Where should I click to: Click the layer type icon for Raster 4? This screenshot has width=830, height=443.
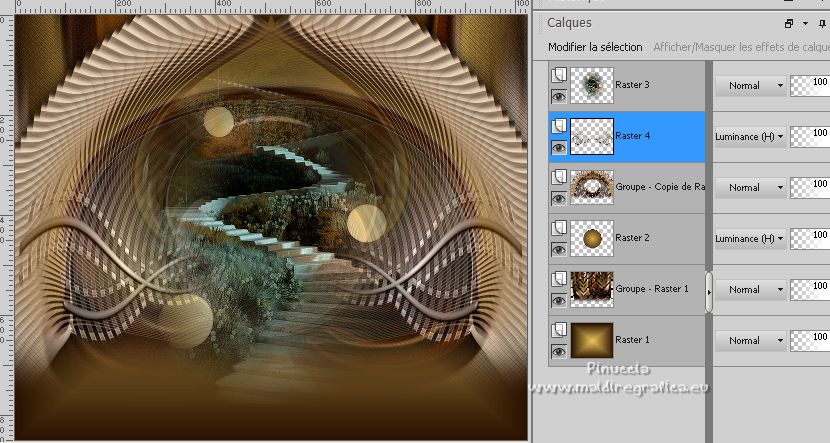click(x=559, y=126)
